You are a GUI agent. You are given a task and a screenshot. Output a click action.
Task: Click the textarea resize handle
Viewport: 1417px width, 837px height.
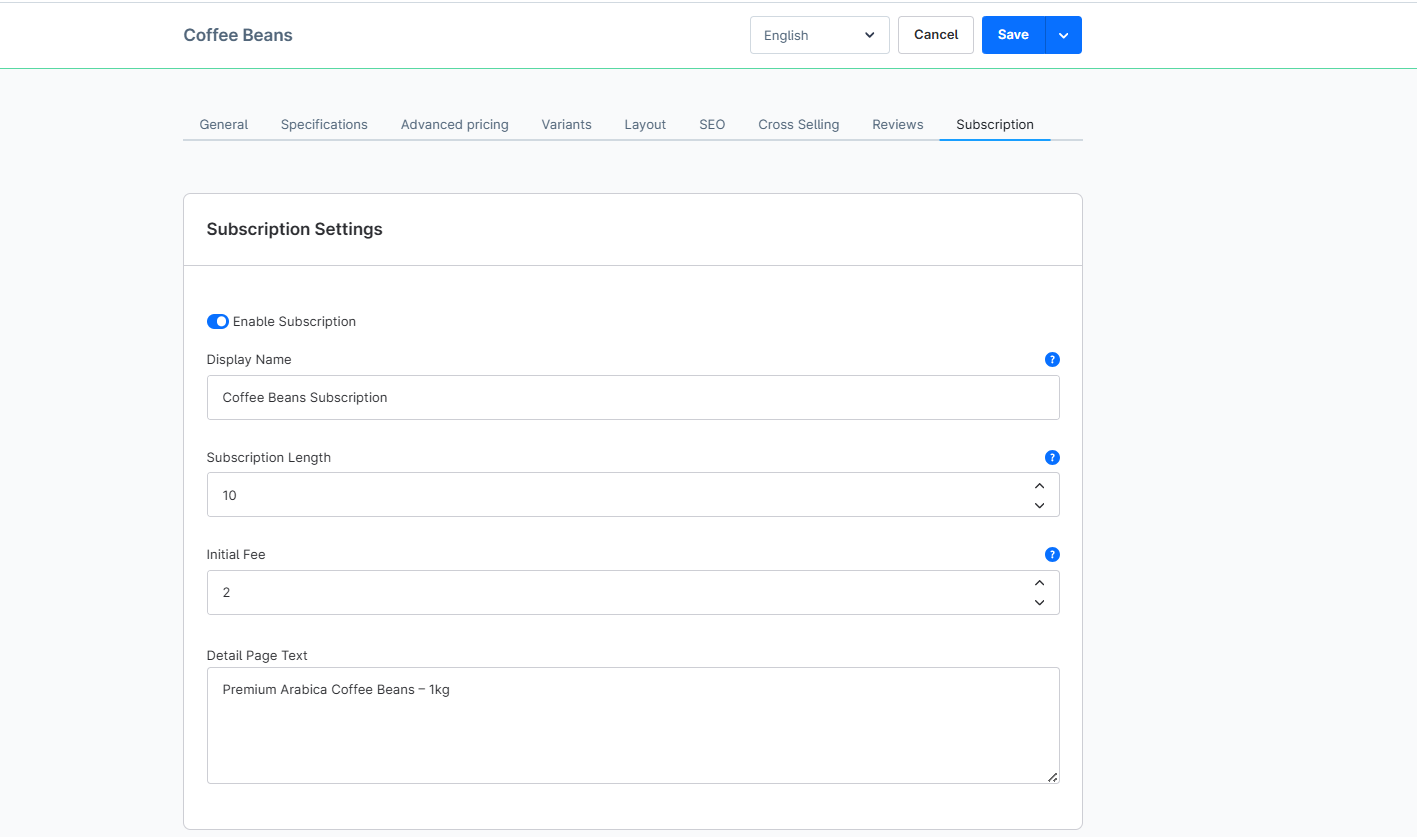1052,775
